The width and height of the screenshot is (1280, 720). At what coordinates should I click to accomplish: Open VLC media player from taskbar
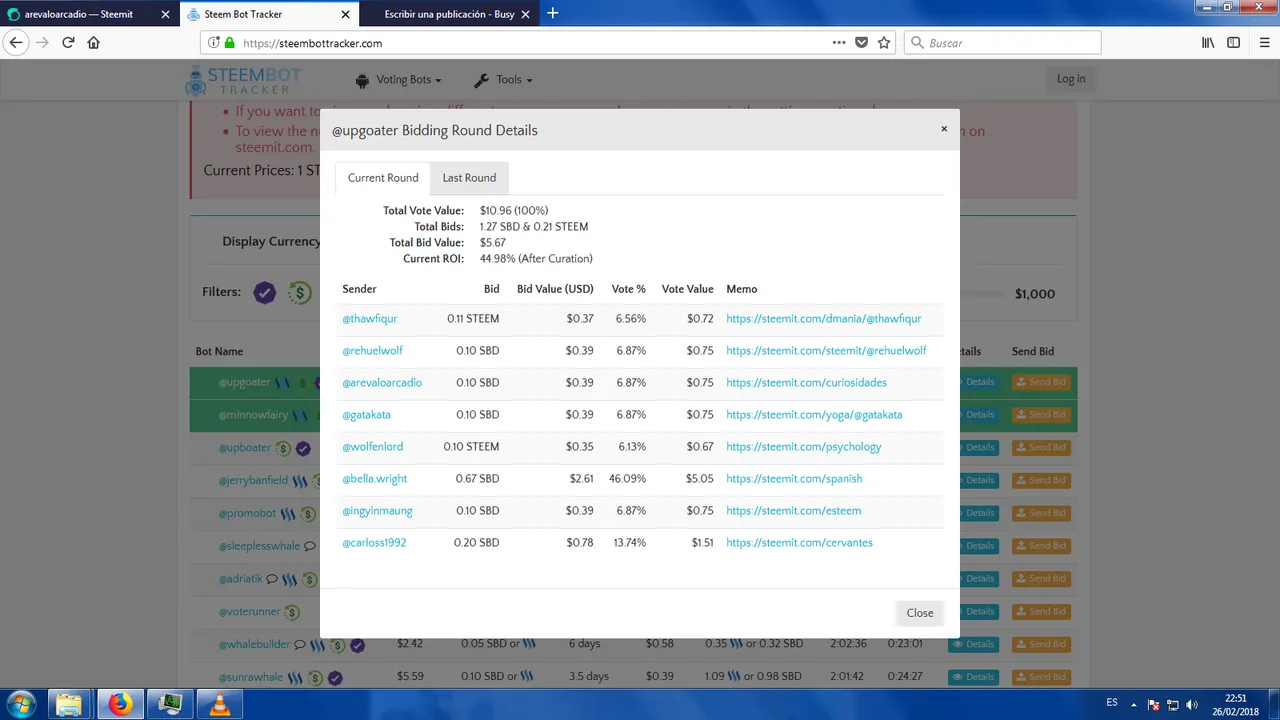point(220,704)
